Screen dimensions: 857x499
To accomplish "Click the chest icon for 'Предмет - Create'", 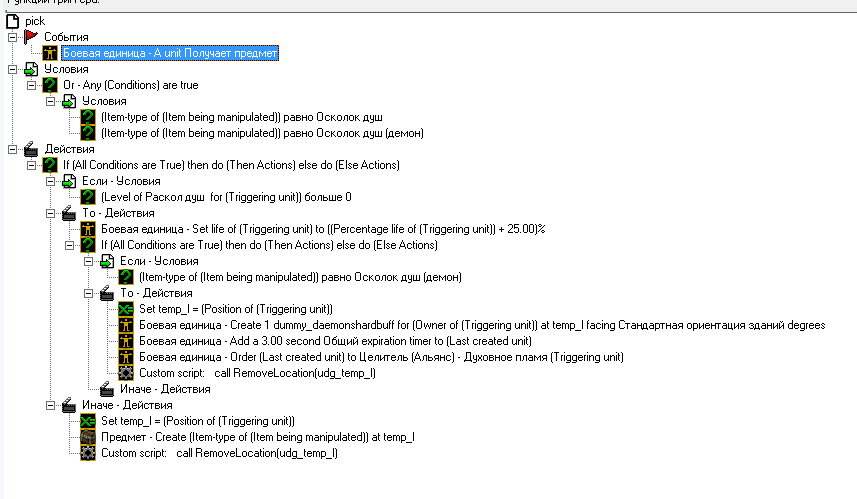I will [x=88, y=437].
